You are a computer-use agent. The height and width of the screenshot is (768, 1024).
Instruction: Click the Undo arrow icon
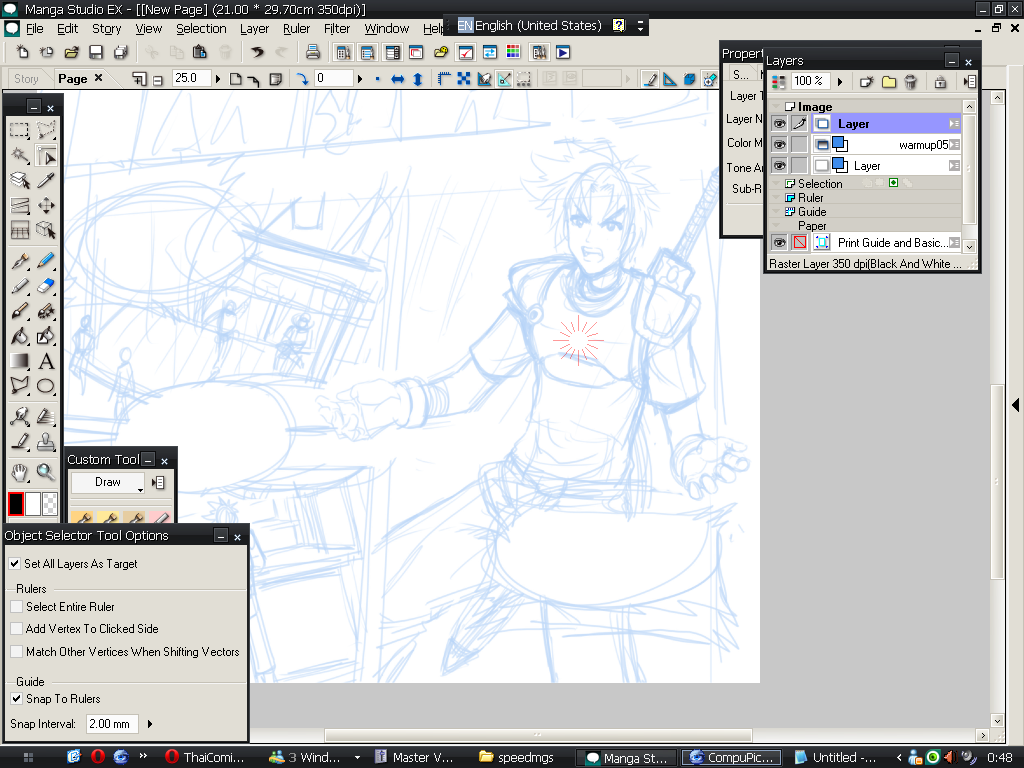coord(258,52)
